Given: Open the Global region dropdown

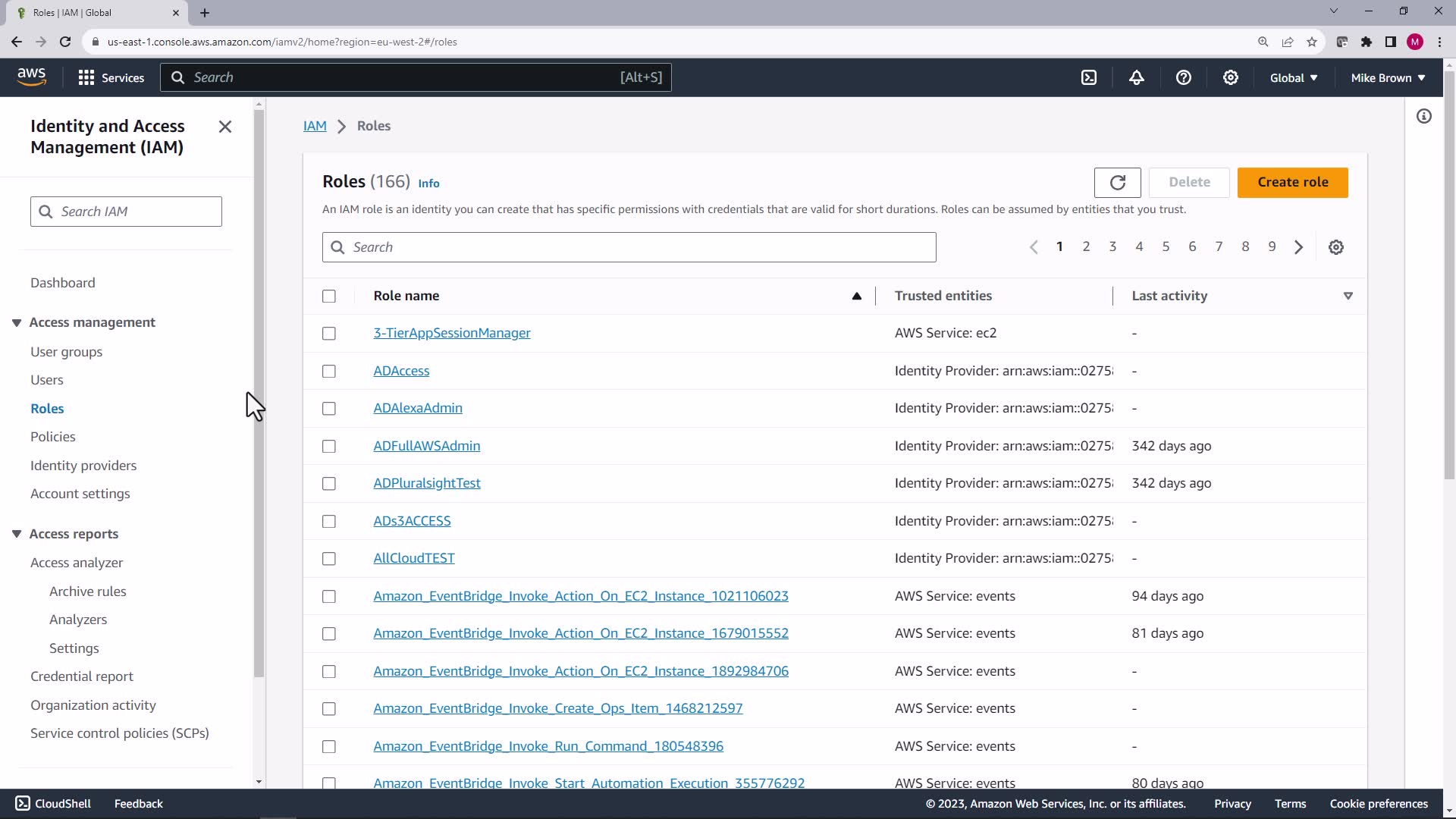Looking at the screenshot, I should click(x=1293, y=77).
